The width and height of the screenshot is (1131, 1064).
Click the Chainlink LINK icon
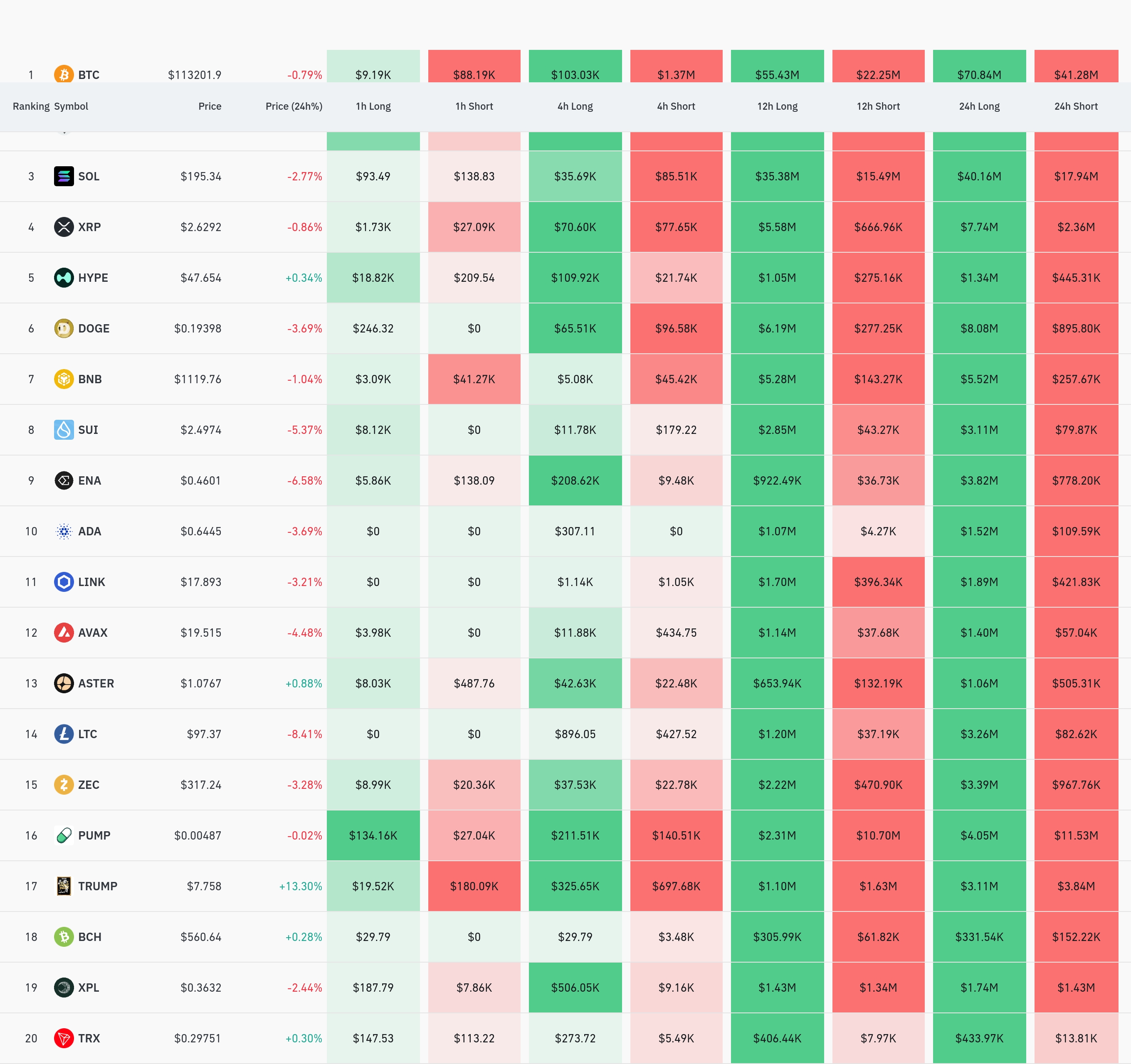tap(64, 582)
